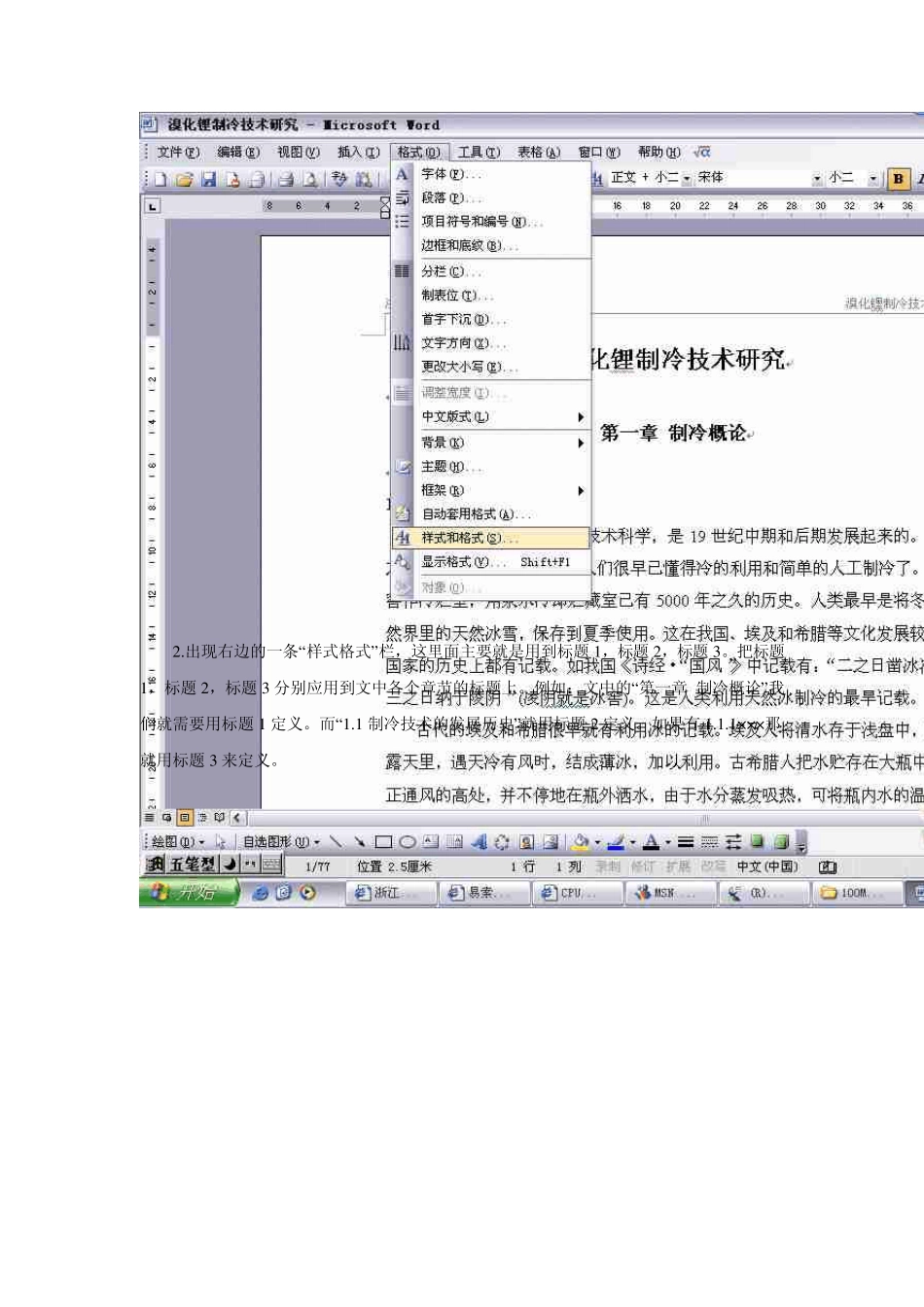Click the Shadow Style icon

[x=757, y=842]
